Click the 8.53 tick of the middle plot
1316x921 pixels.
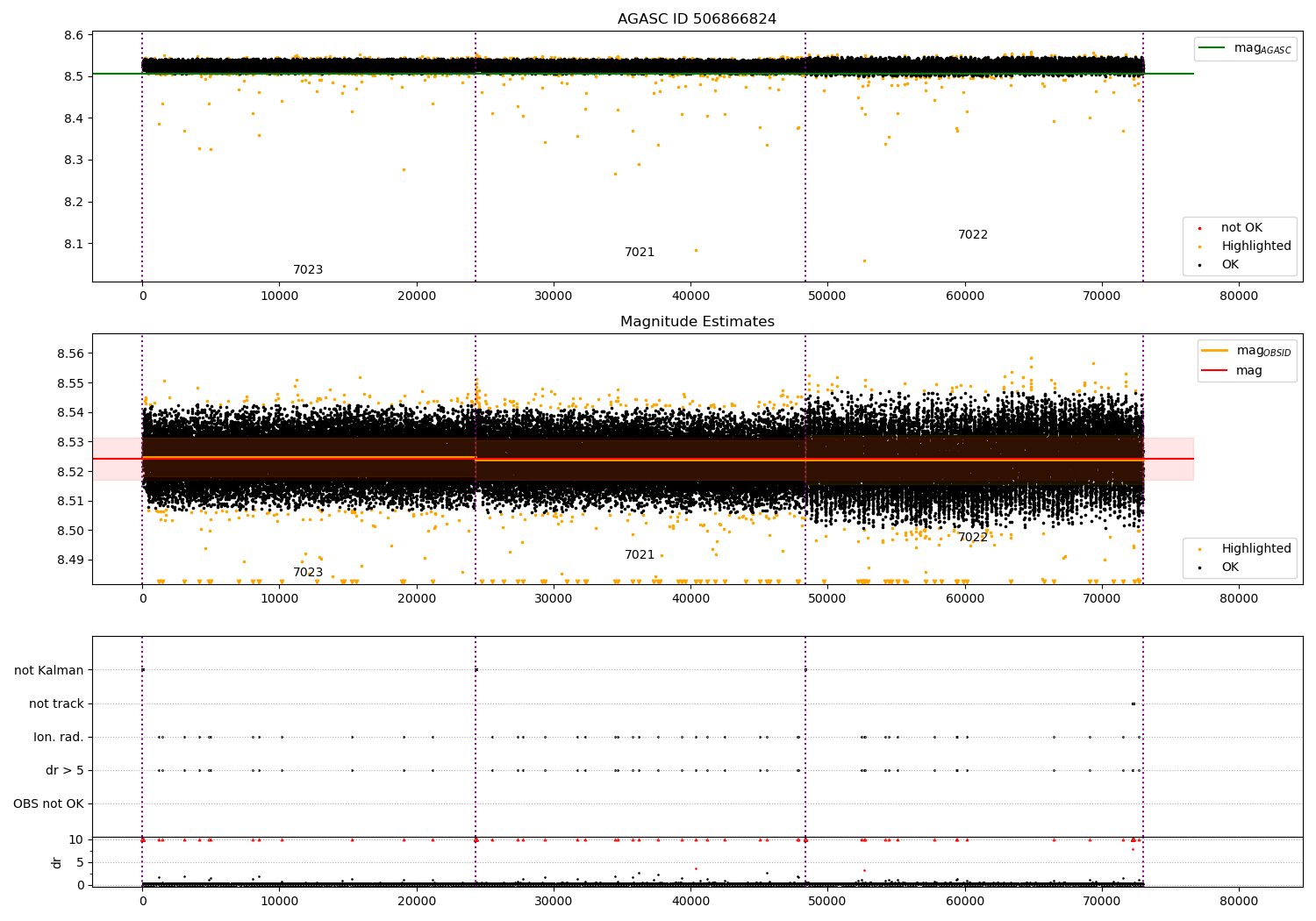[x=70, y=442]
